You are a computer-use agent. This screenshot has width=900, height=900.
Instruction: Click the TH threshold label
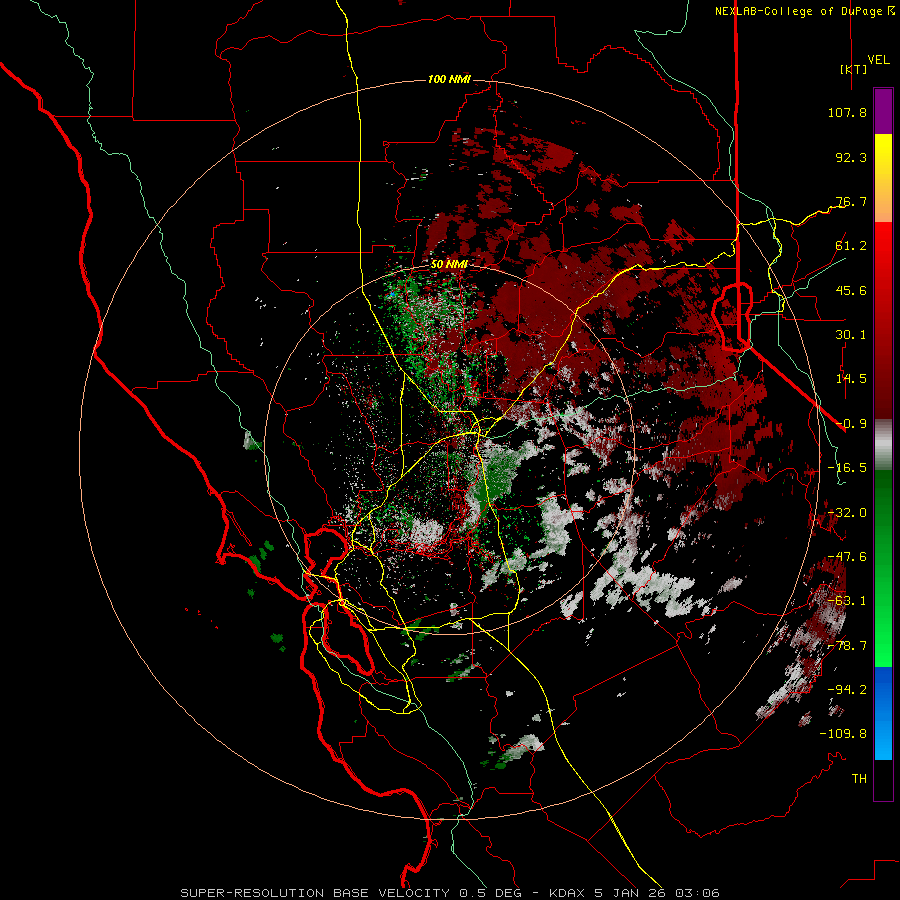coord(859,779)
